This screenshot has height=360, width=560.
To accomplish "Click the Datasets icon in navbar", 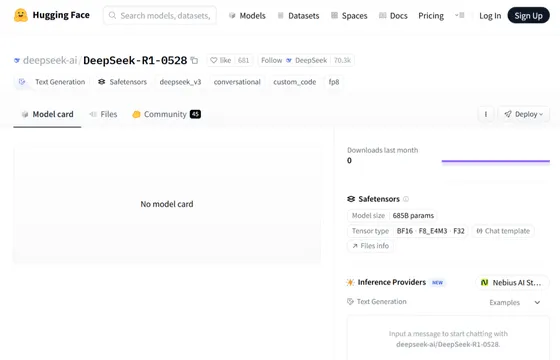I will 281,15.
